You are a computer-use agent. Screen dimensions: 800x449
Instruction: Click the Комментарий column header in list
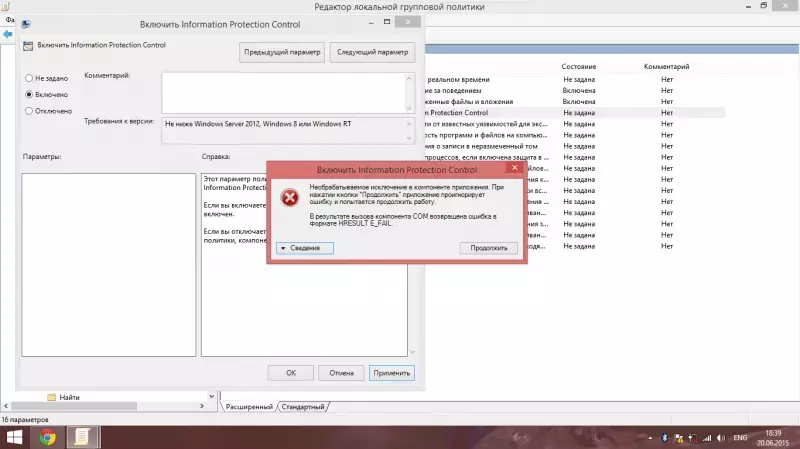[x=666, y=66]
